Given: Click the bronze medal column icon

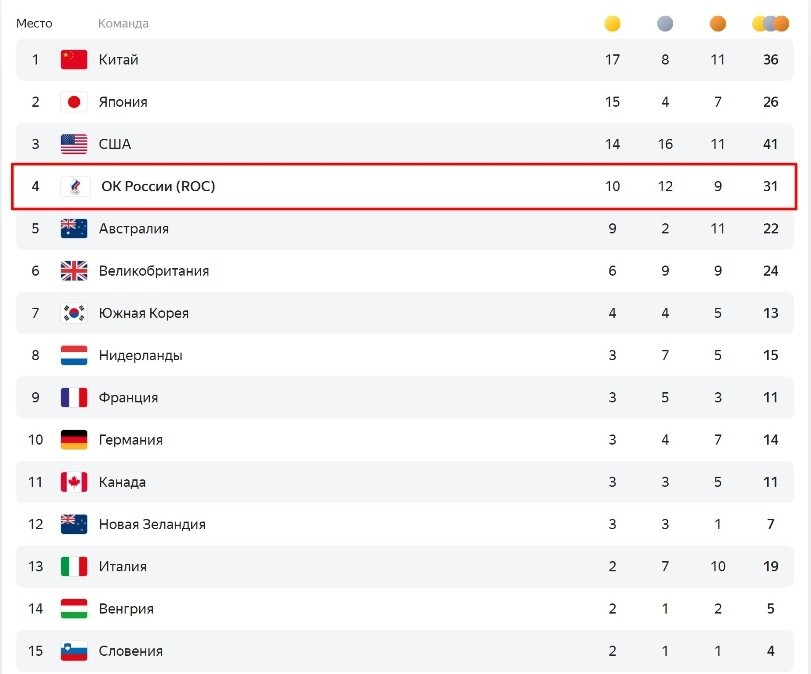Looking at the screenshot, I should pyautogui.click(x=717, y=23).
